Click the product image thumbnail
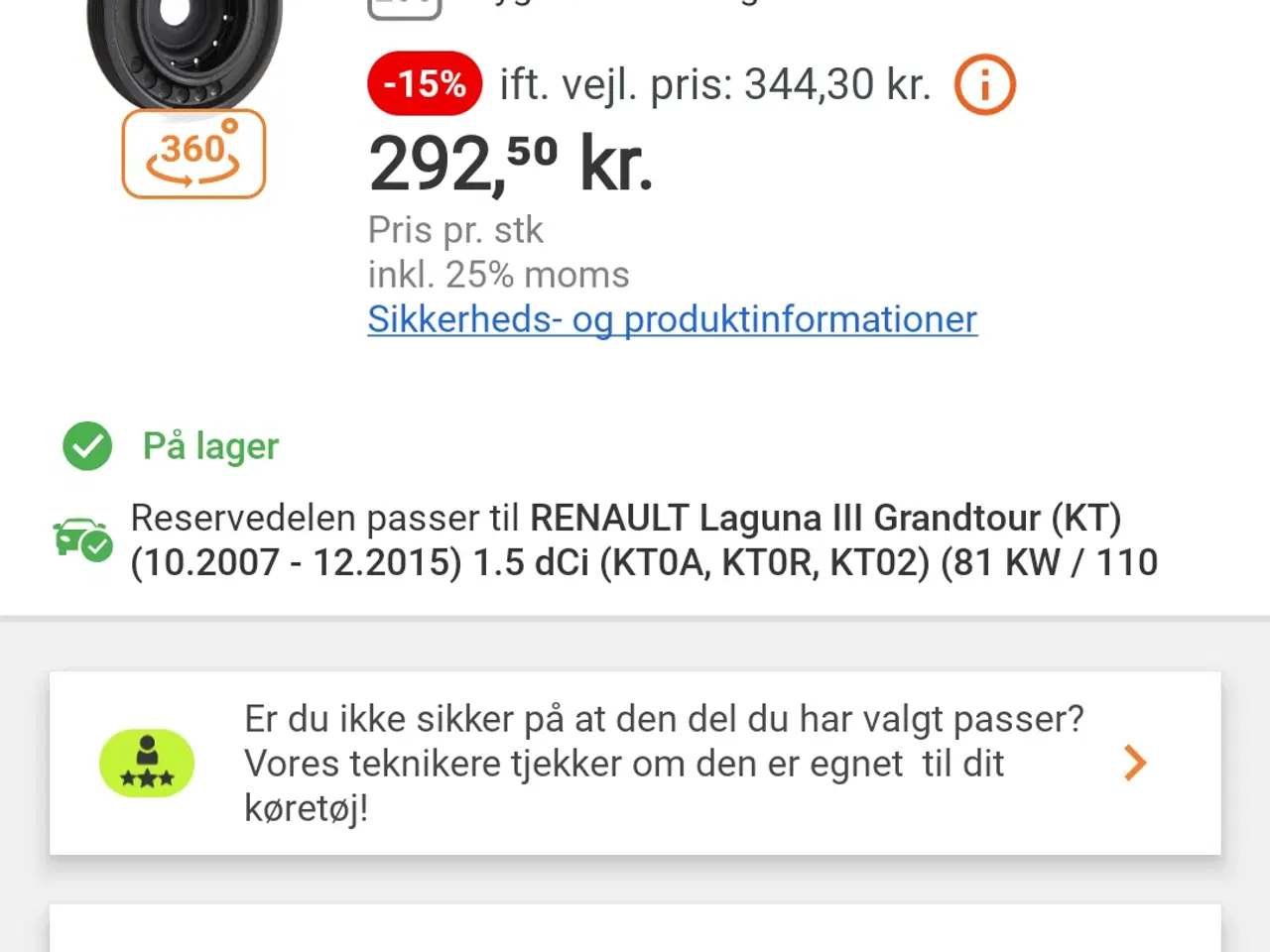The width and height of the screenshot is (1270, 952). [179, 50]
